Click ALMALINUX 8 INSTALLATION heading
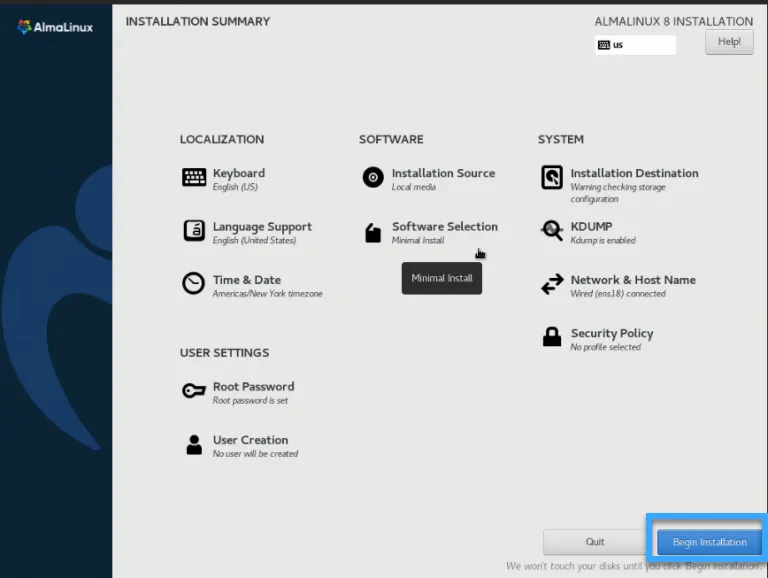Image resolution: width=768 pixels, height=578 pixels. pos(673,22)
